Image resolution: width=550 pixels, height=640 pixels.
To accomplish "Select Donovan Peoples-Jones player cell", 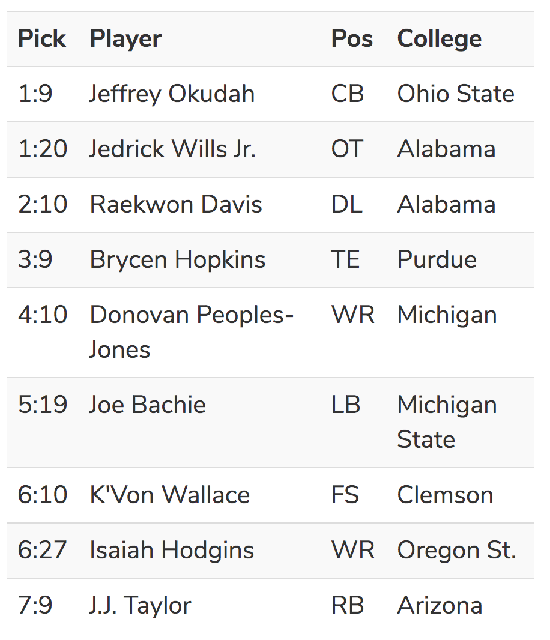I will [x=191, y=332].
